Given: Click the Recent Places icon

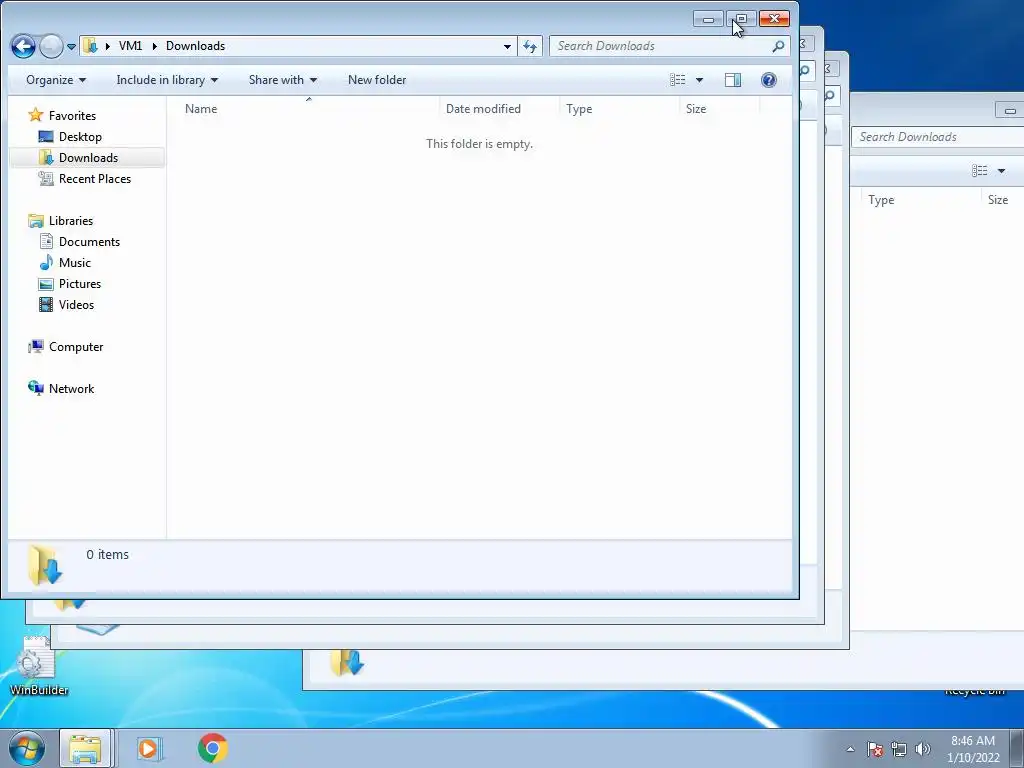Looking at the screenshot, I should coord(46,178).
